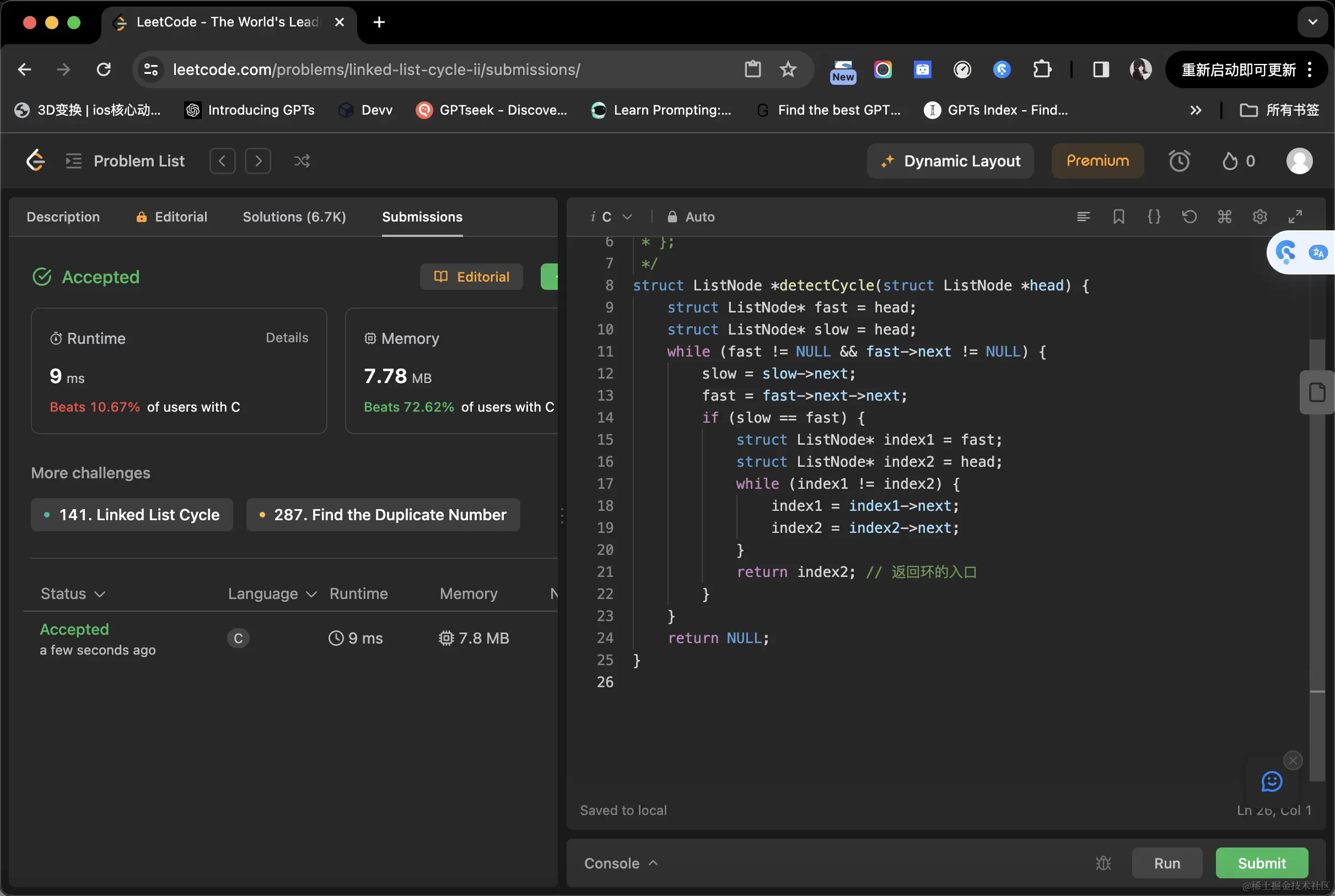
Task: Expand the editor to fullscreen
Action: pyautogui.click(x=1295, y=217)
